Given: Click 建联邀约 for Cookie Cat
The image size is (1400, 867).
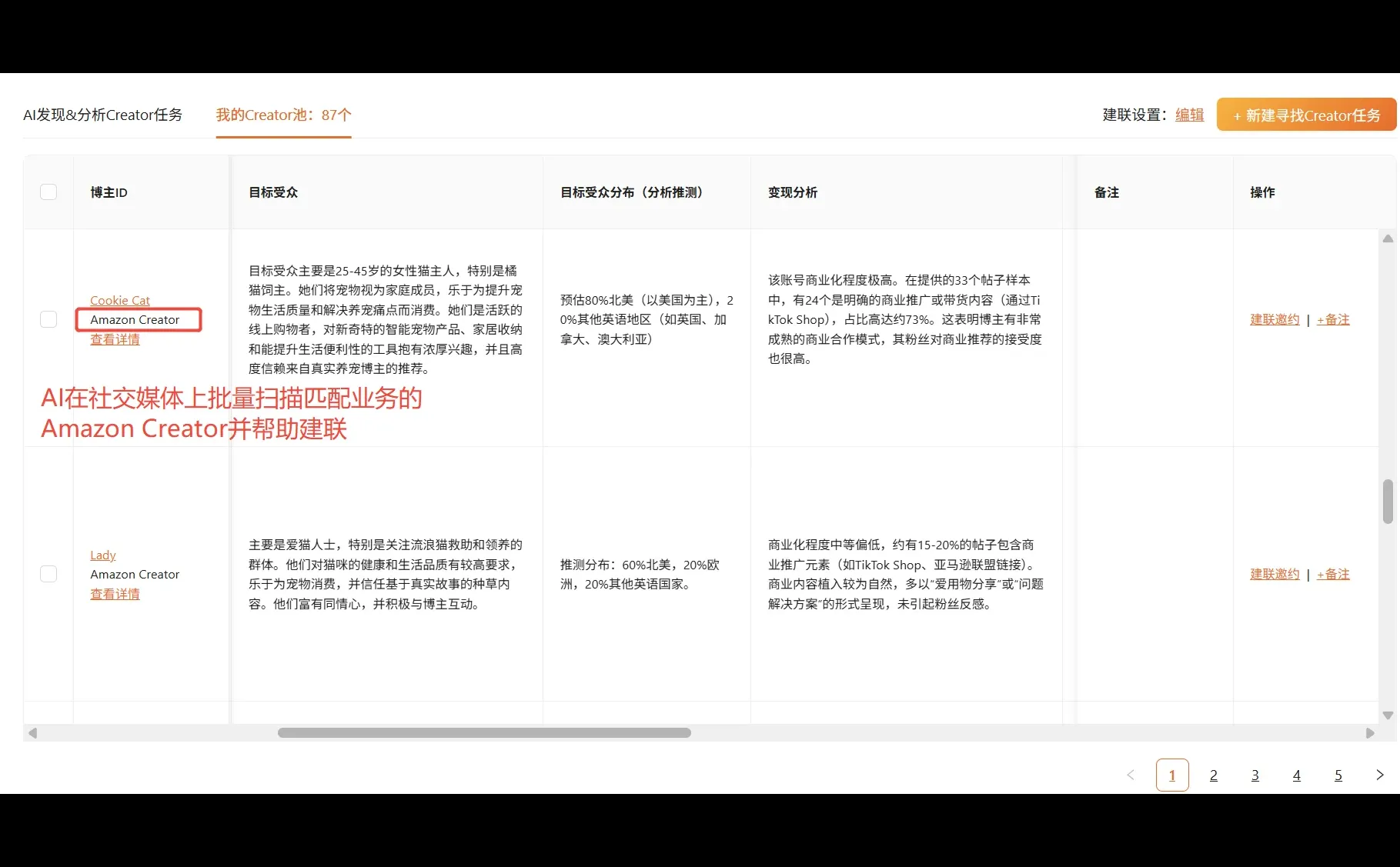Looking at the screenshot, I should click(1273, 319).
